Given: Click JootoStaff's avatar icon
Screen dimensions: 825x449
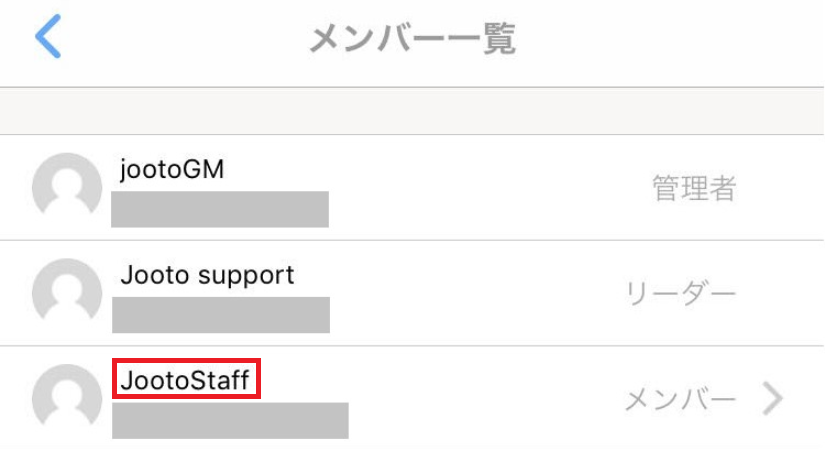Looking at the screenshot, I should pos(67,396).
